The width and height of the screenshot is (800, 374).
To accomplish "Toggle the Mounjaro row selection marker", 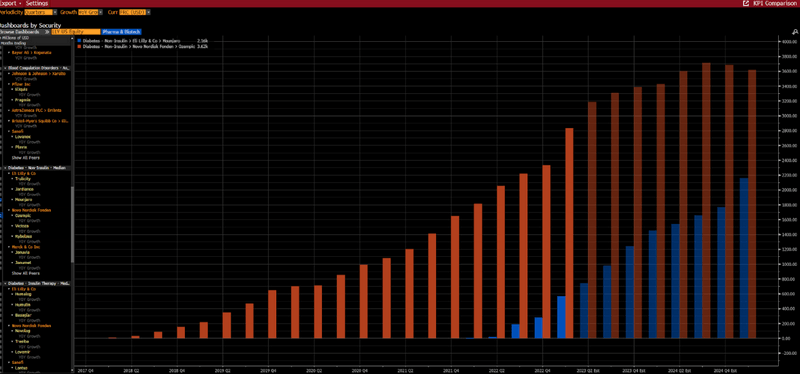I will pos(2,200).
